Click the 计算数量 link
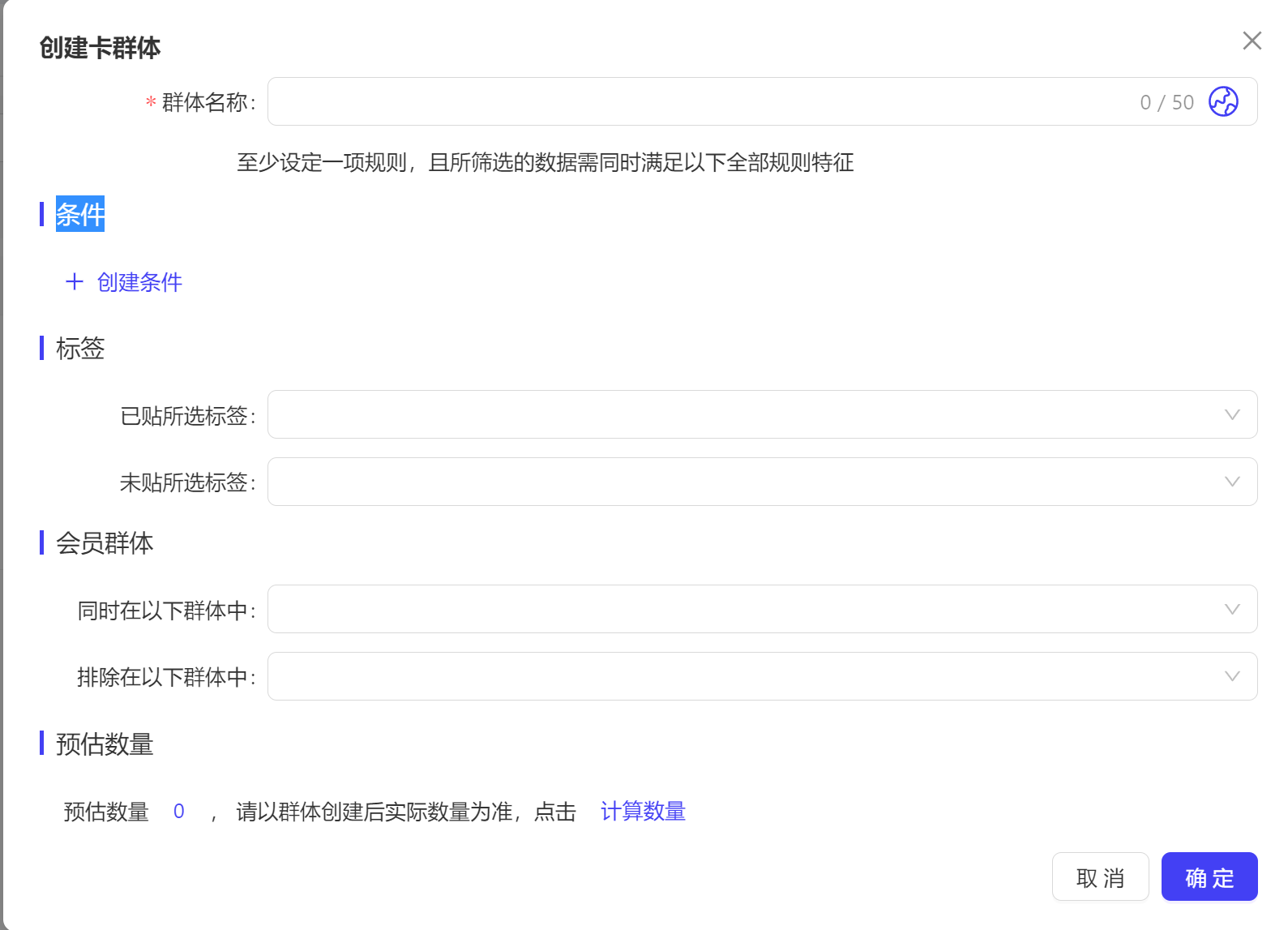 coord(643,811)
